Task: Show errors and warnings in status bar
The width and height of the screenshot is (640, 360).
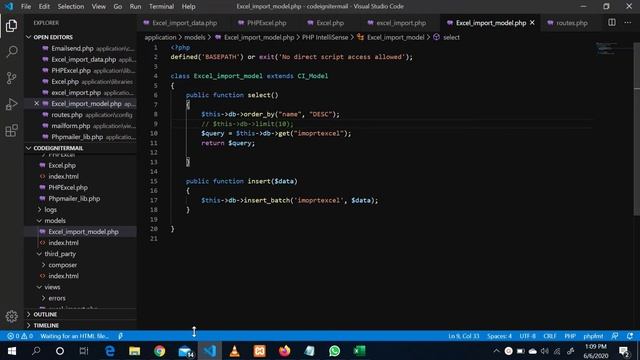Action: point(20,336)
